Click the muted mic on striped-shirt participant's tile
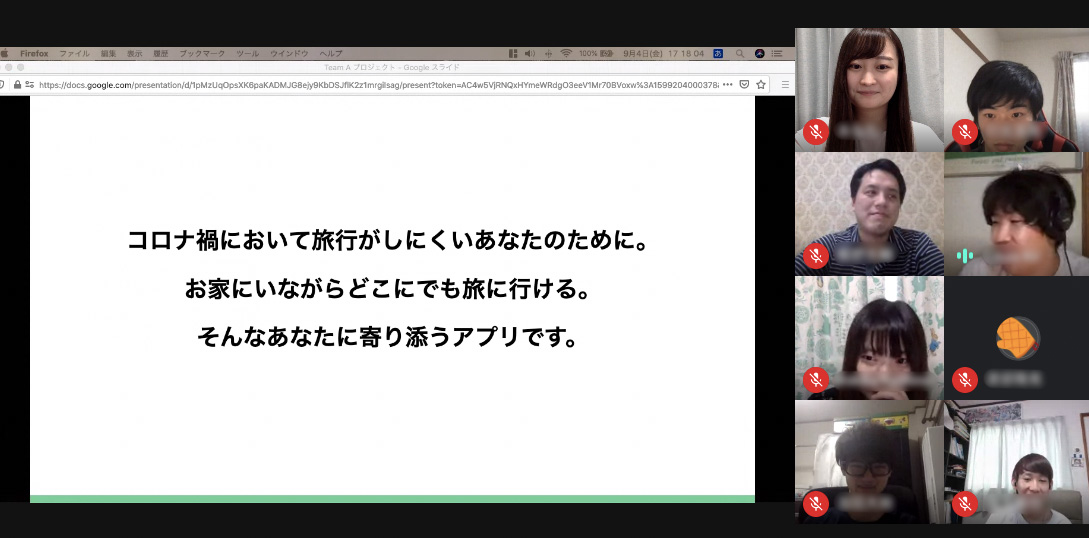The height and width of the screenshot is (538, 1089). pos(816,255)
